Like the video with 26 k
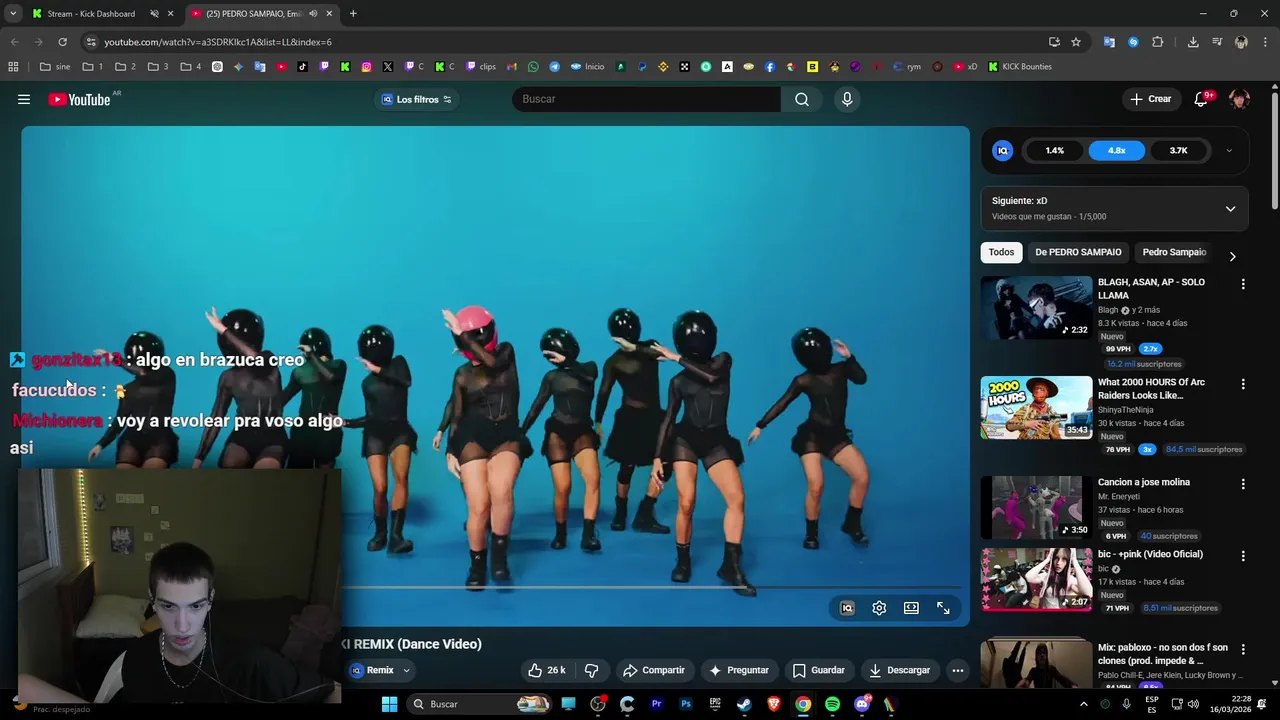This screenshot has height=720, width=1280. pyautogui.click(x=547, y=670)
